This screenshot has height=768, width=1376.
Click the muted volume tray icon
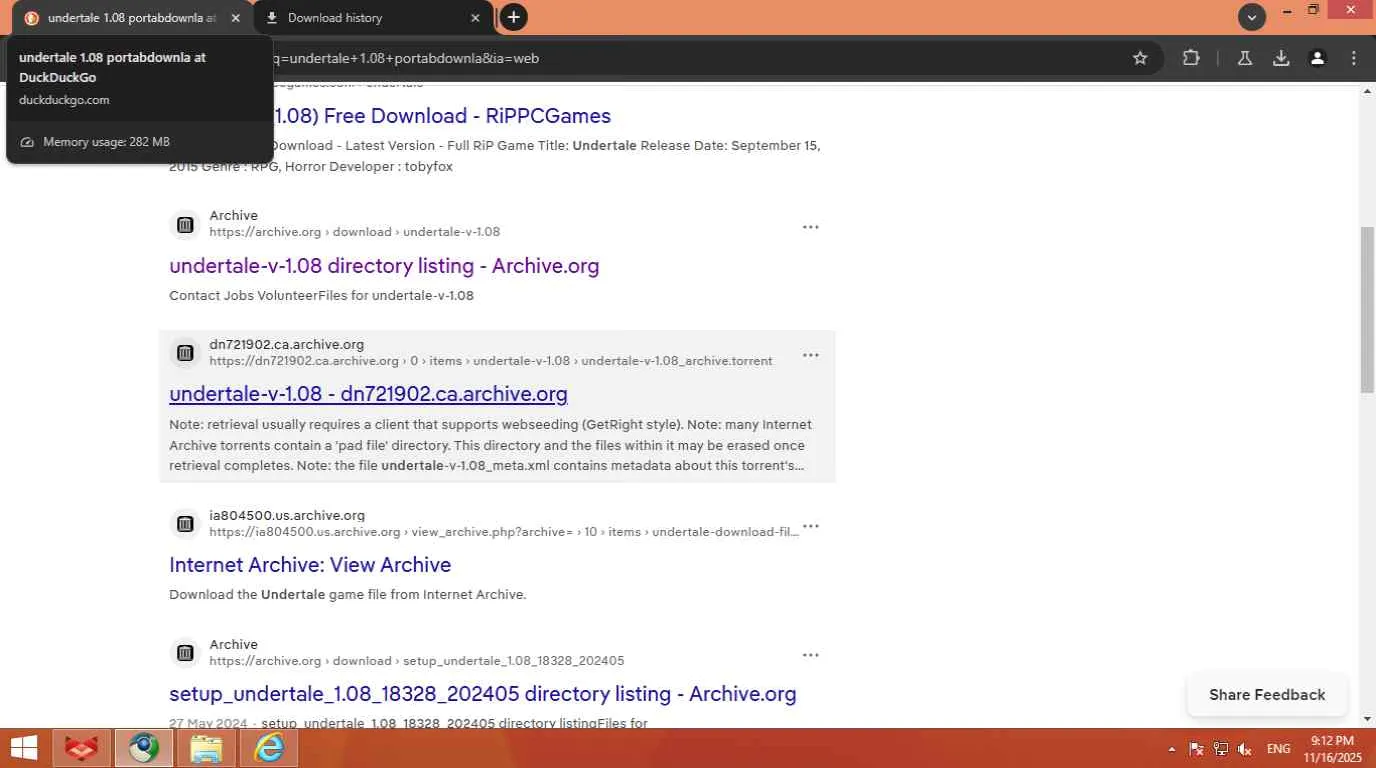1245,749
